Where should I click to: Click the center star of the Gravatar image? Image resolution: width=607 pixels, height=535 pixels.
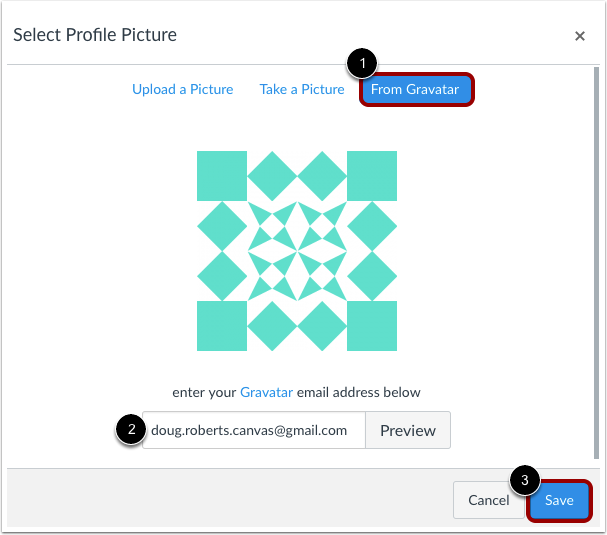[297, 251]
